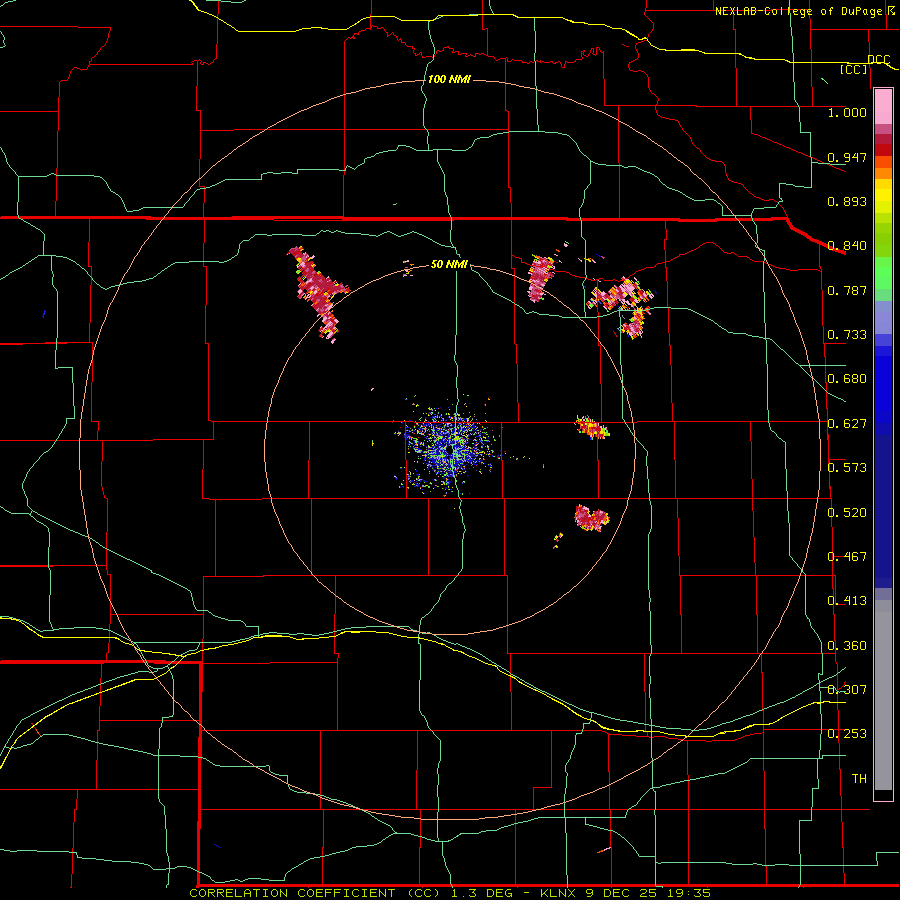Viewport: 900px width, 900px height.
Task: Click the 0.253 legend value
Action: pyautogui.click(x=847, y=734)
